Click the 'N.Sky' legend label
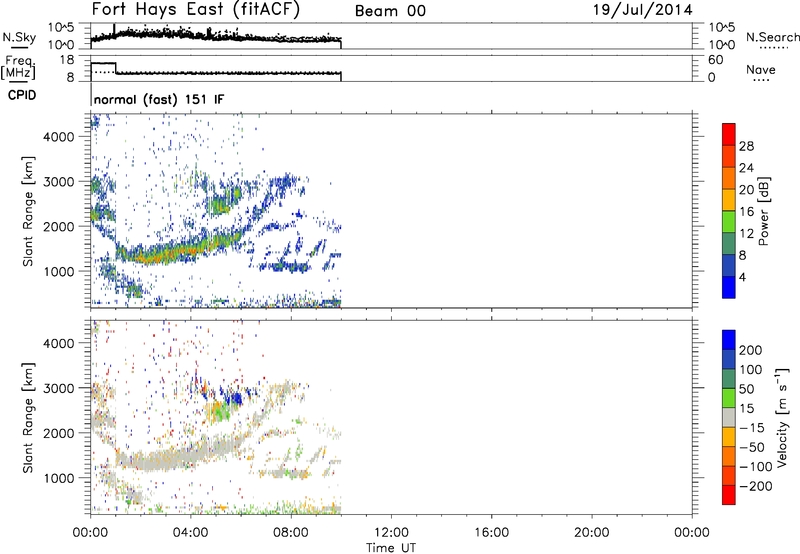800x554 pixels. [x=19, y=37]
